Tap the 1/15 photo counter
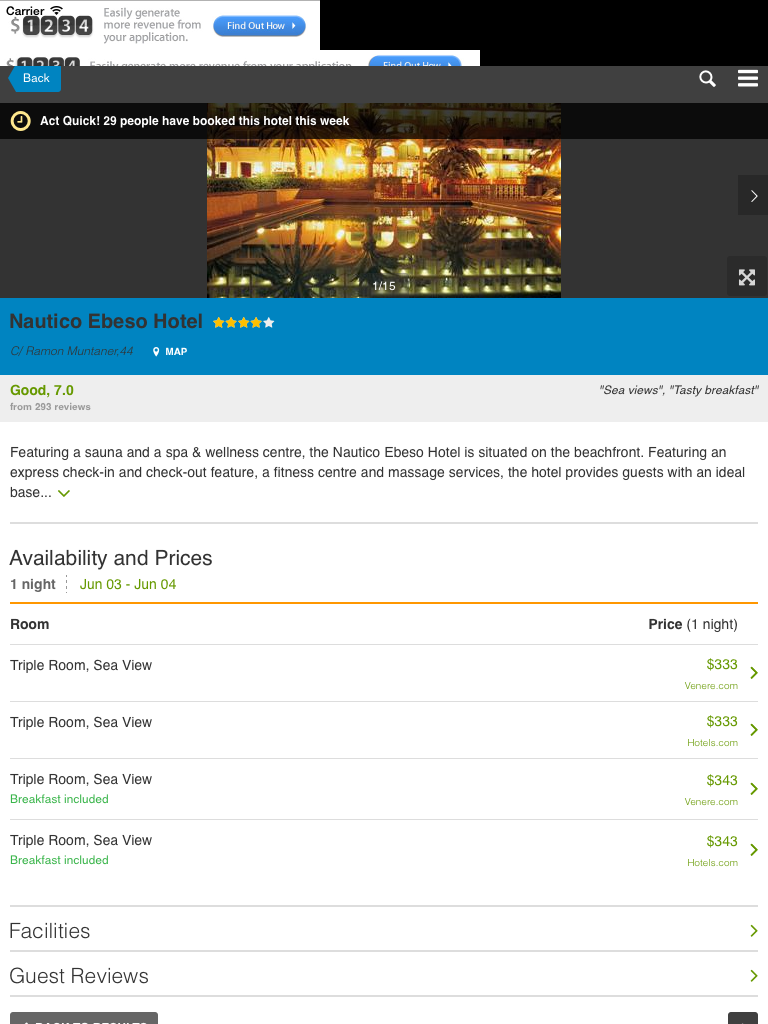The width and height of the screenshot is (768, 1024). 384,286
